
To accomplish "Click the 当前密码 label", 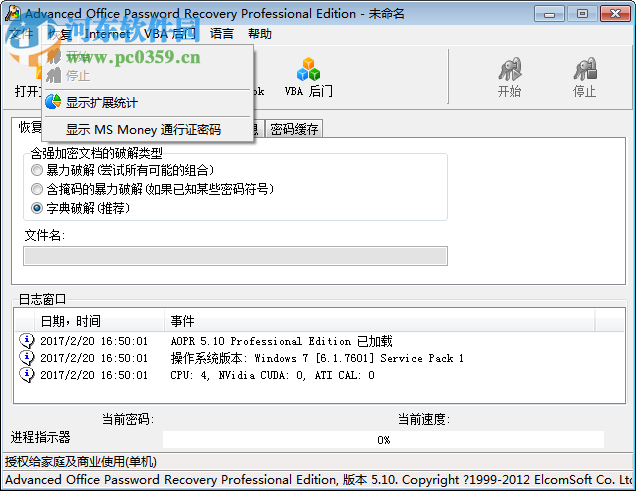I will [x=127, y=419].
